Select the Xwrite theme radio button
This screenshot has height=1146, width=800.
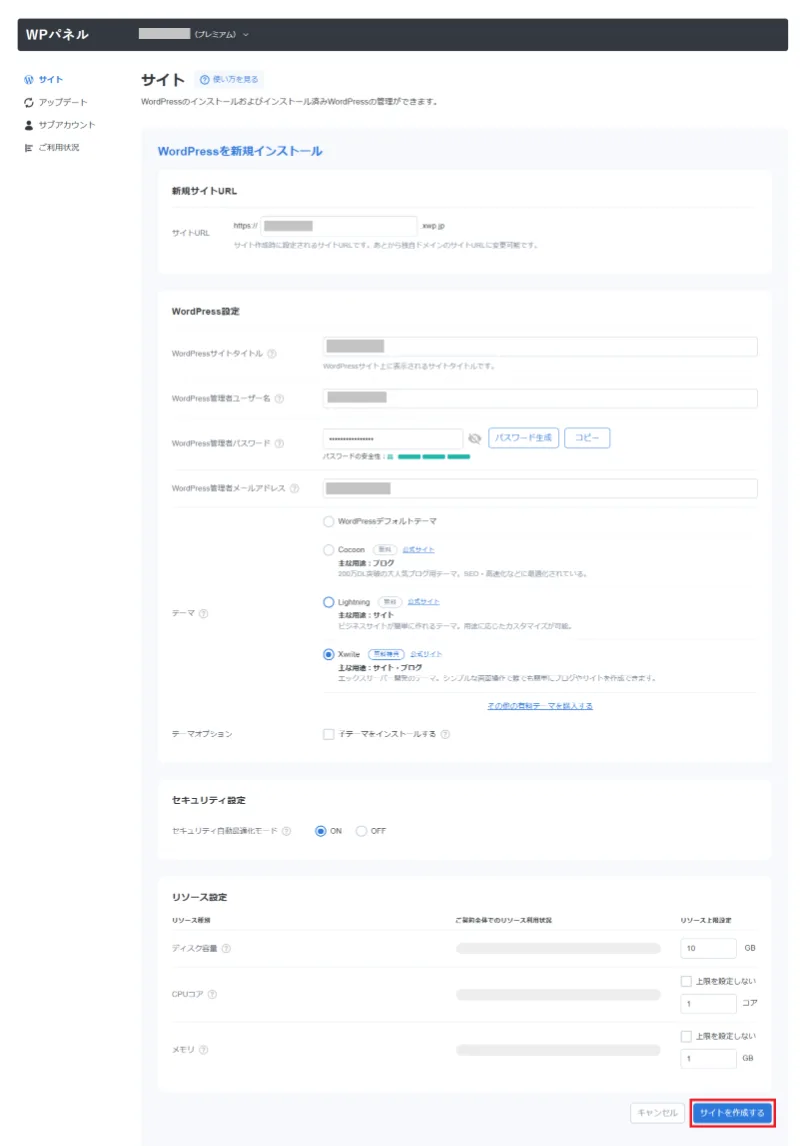[x=329, y=654]
